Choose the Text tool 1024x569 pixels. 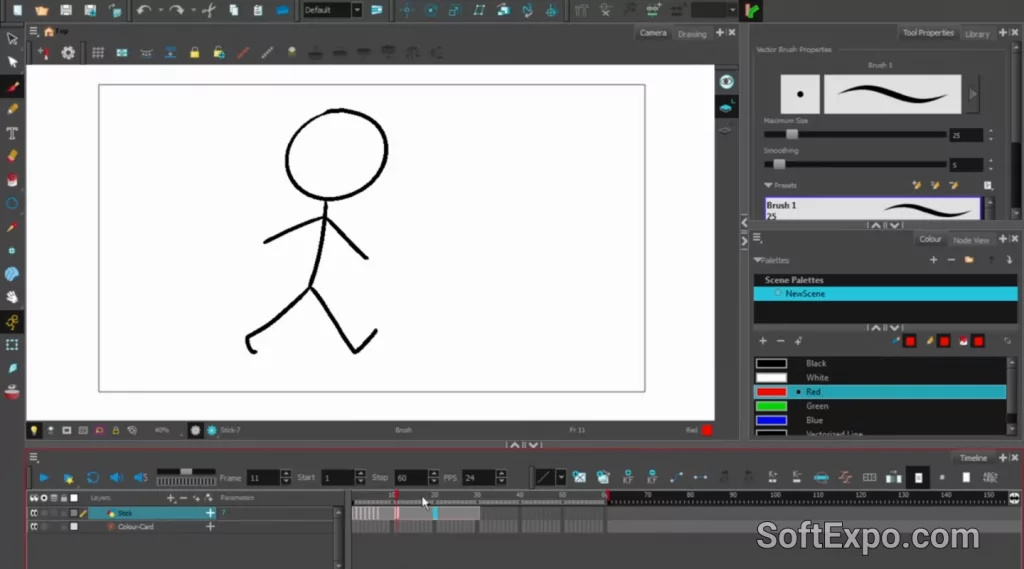(12, 133)
